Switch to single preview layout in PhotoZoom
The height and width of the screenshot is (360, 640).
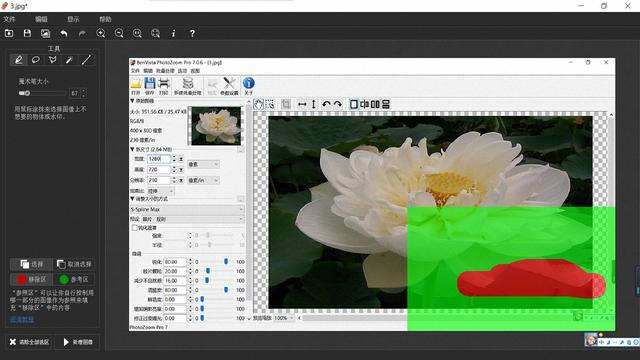point(354,104)
